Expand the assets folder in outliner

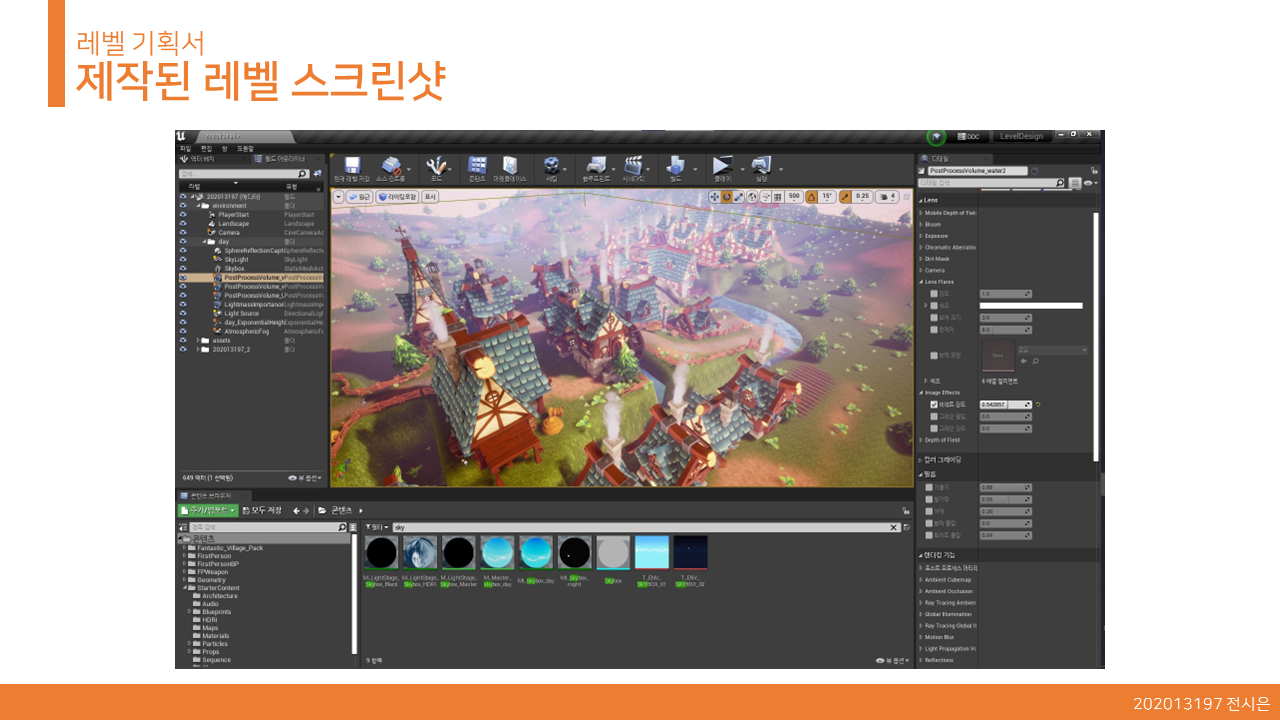click(197, 340)
